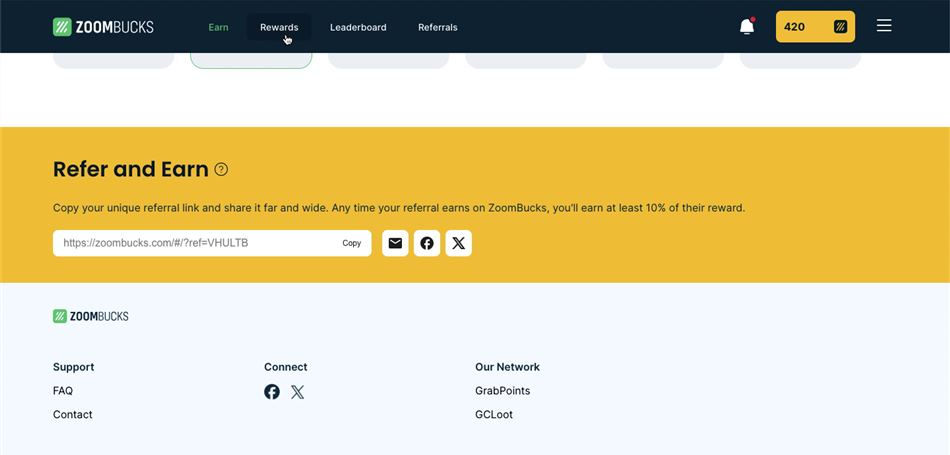Viewport: 950px width, 455px height.
Task: Open the hamburger menu
Action: [x=884, y=25]
